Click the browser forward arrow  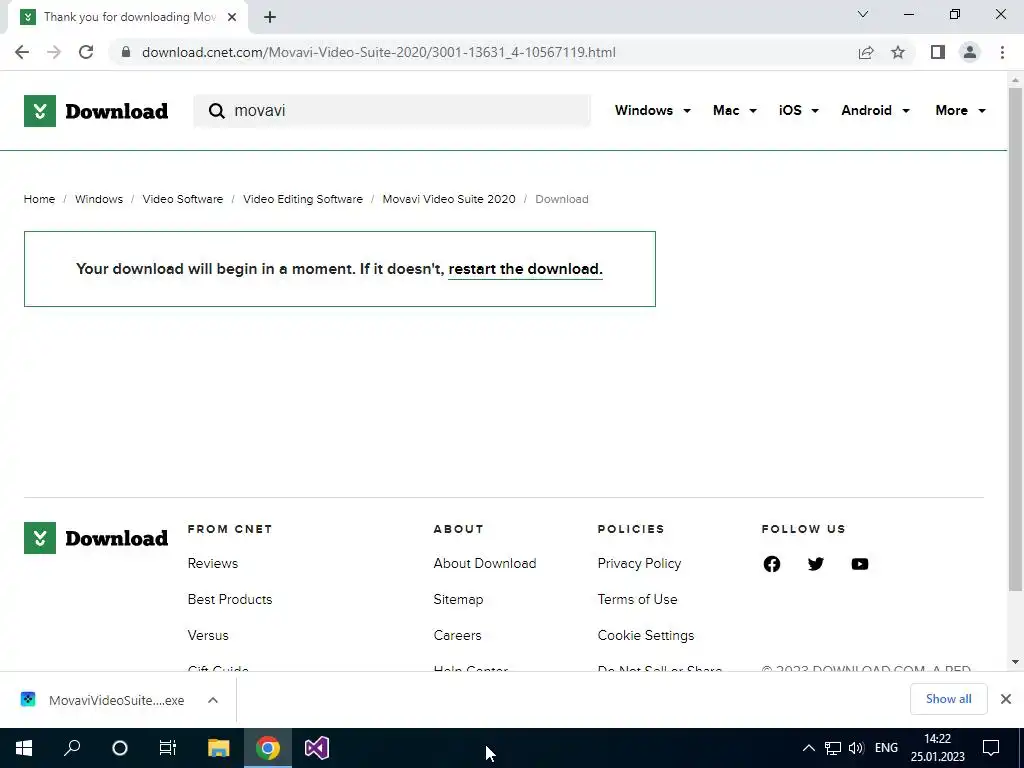coord(54,52)
